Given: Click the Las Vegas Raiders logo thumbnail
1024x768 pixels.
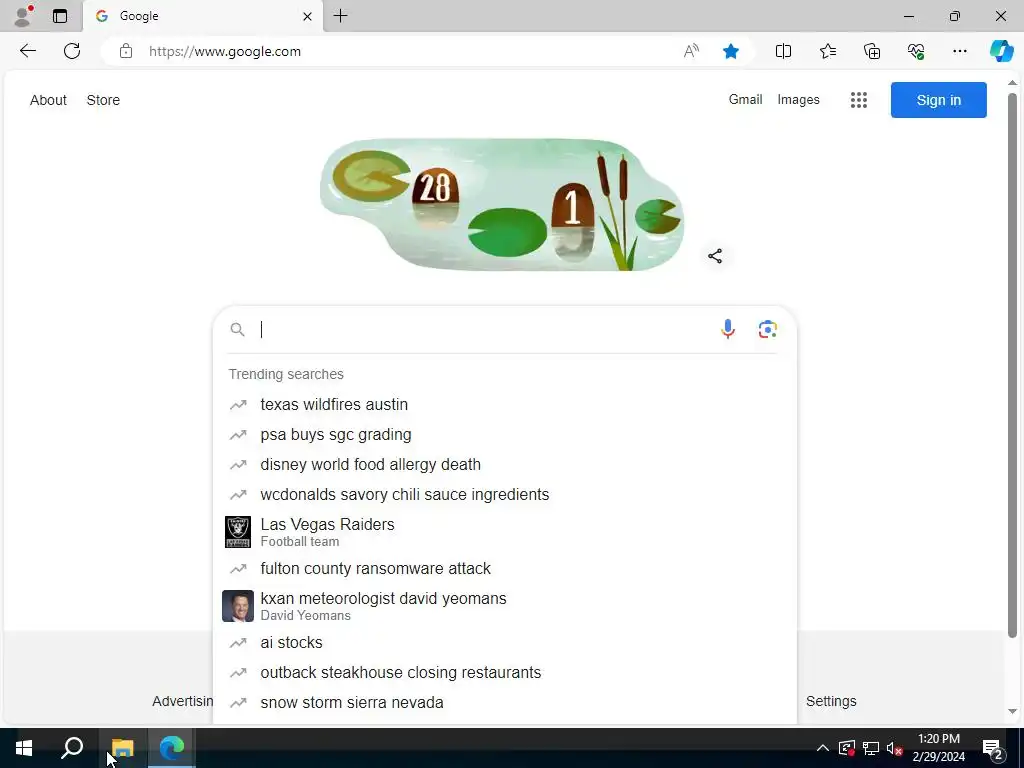Looking at the screenshot, I should coord(238,532).
